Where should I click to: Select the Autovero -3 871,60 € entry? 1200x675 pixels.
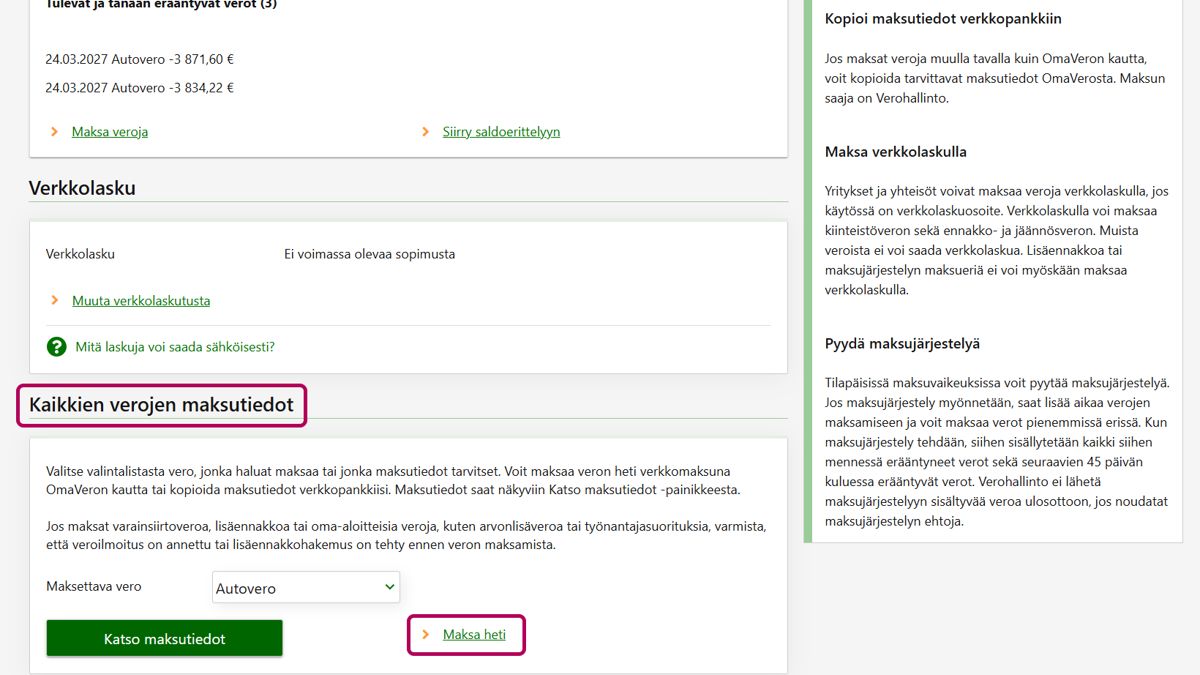[x=139, y=60]
